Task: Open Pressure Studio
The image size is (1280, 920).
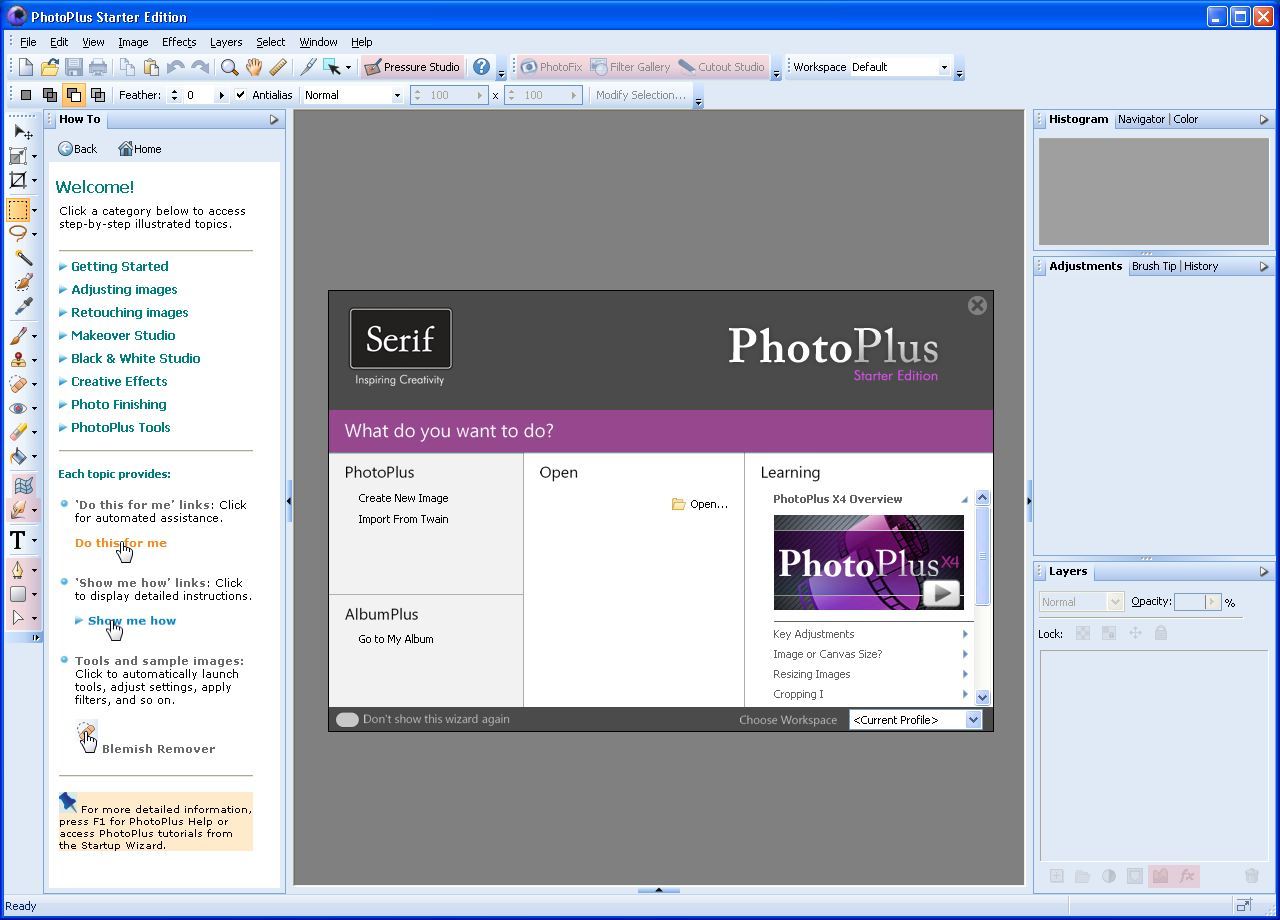Action: pos(412,67)
